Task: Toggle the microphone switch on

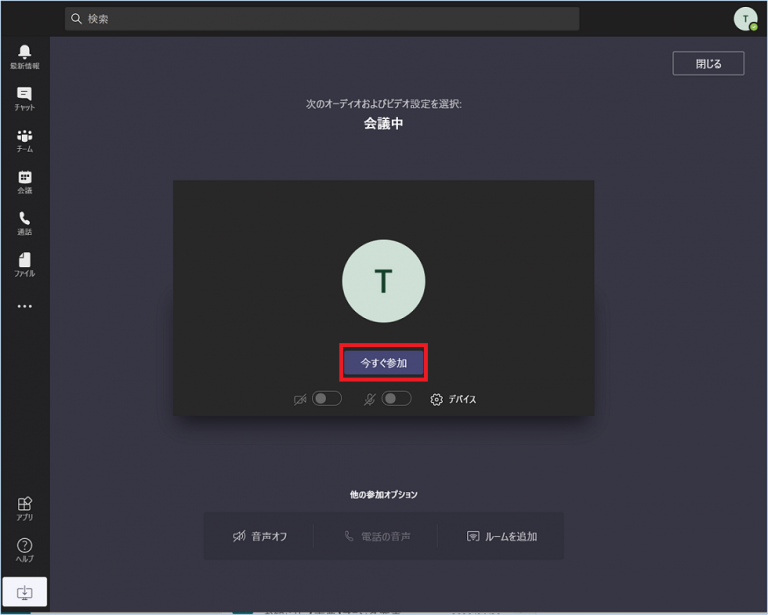Action: pos(396,399)
